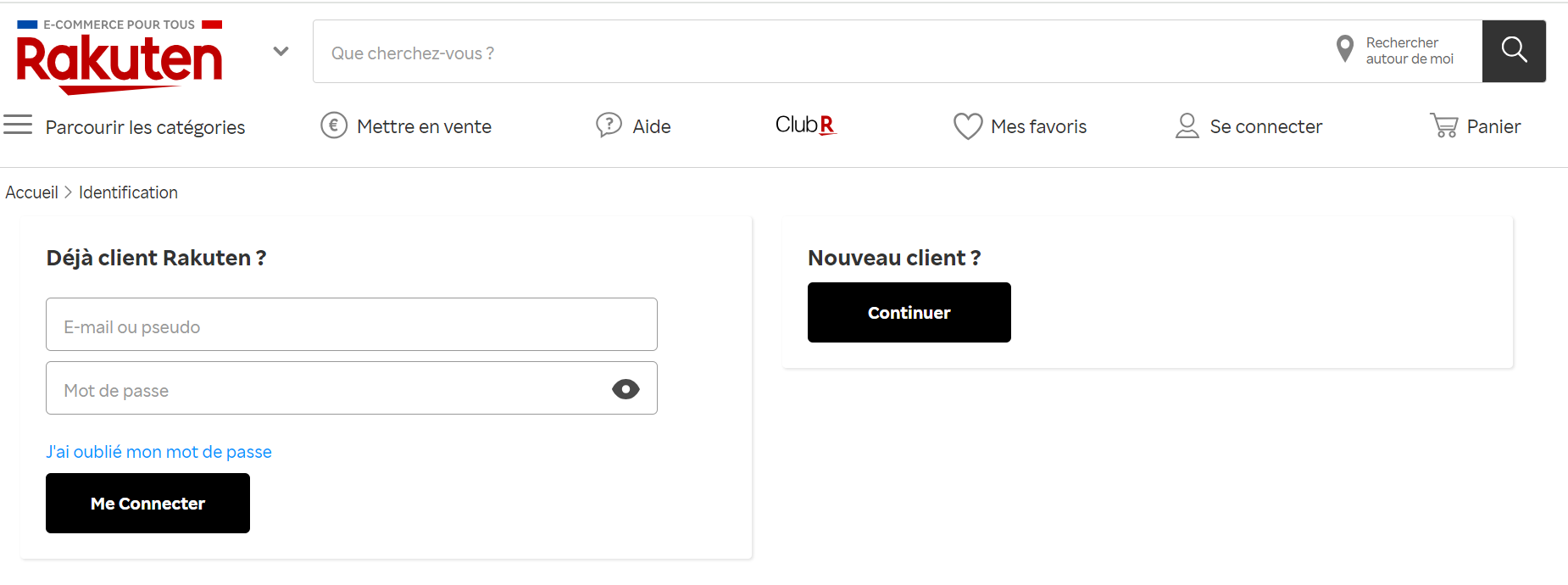
Task: Open the 'Panier' link
Action: click(x=1493, y=126)
